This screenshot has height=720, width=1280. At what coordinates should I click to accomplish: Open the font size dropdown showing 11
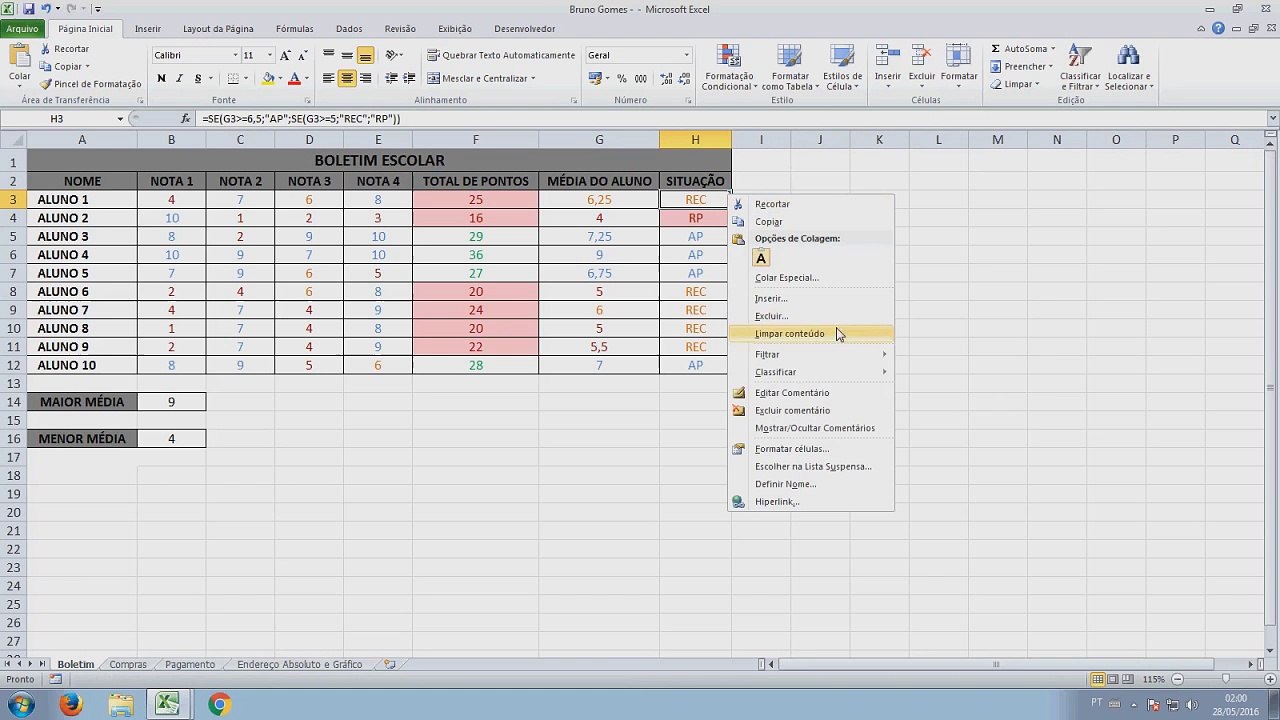coord(270,55)
